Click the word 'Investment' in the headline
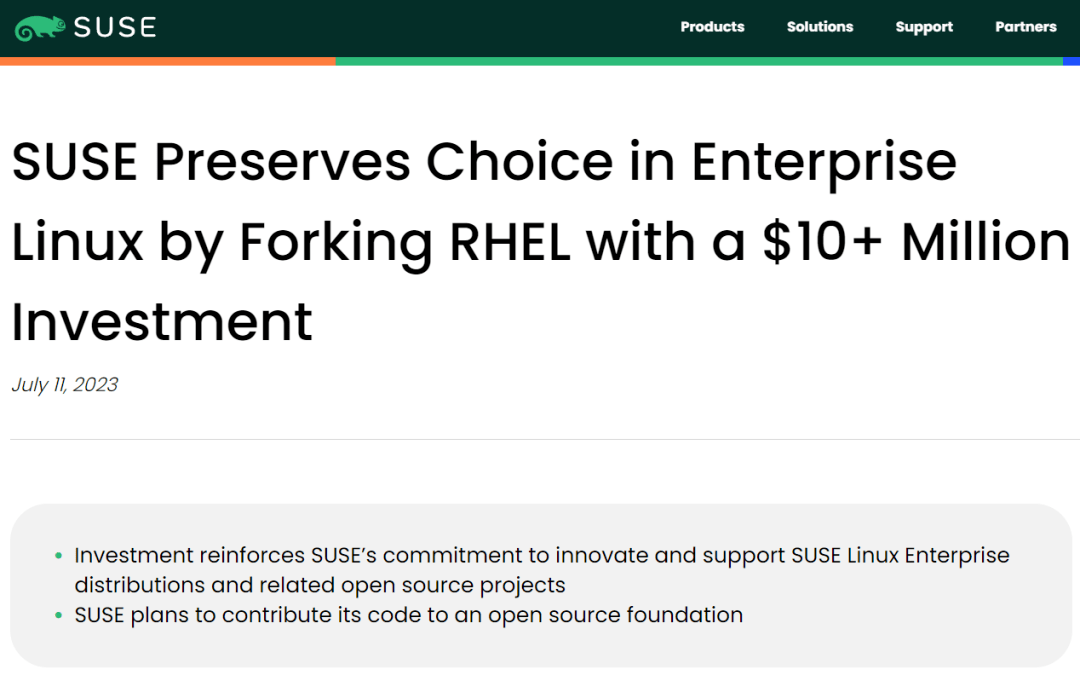This screenshot has height=681, width=1080. [160, 322]
